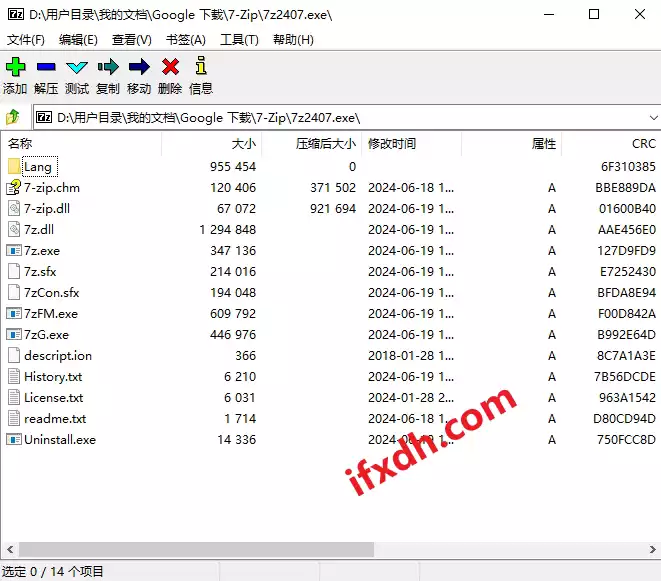The width and height of the screenshot is (661, 581).
Task: Click the License.txt document icon
Action: 14,397
